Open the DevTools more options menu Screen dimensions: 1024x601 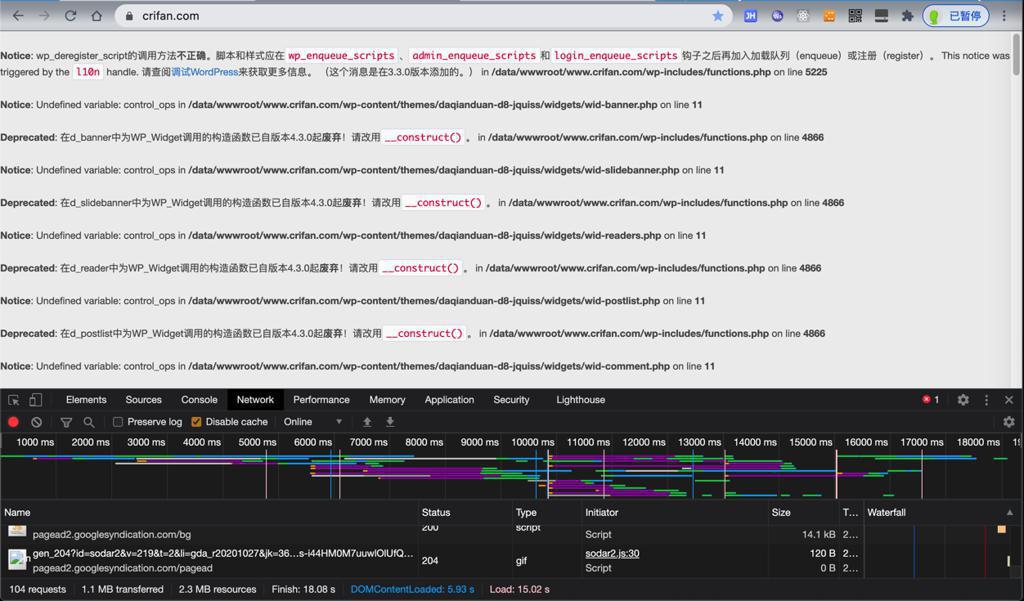pos(986,400)
